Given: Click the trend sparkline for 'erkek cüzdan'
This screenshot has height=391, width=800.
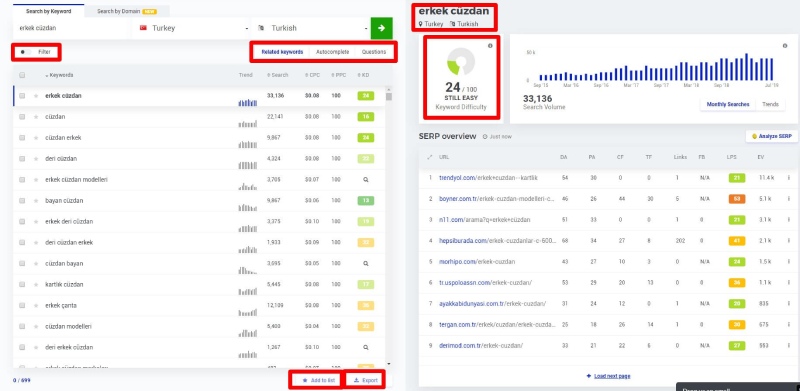Looking at the screenshot, I should [x=247, y=102].
